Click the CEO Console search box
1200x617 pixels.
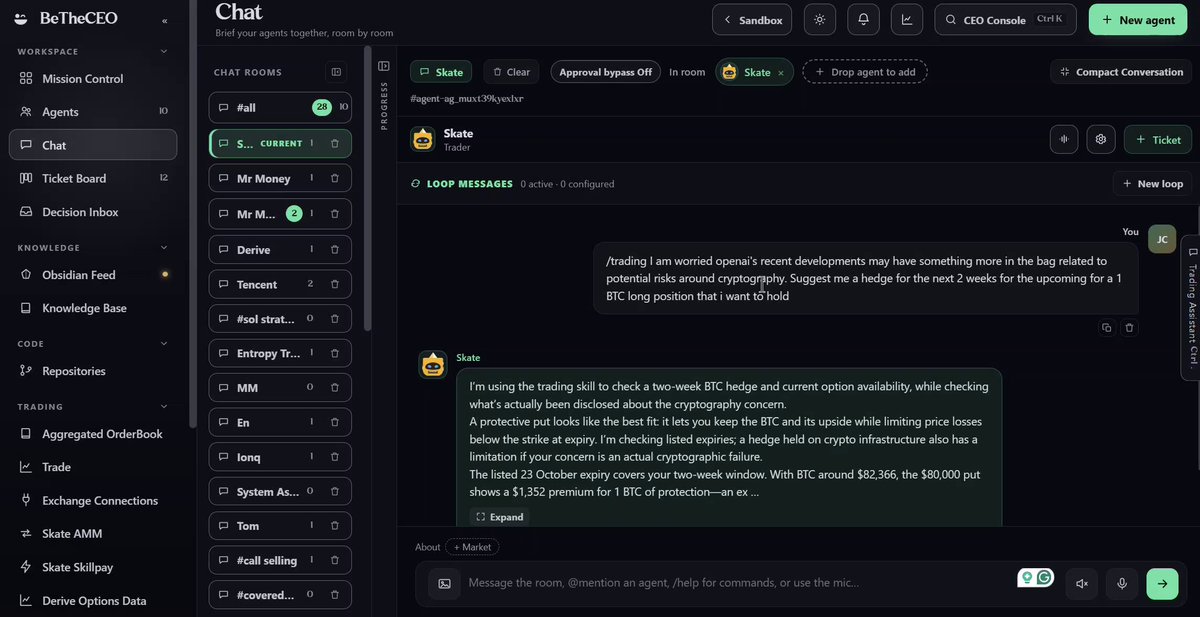pyautogui.click(x=1006, y=20)
